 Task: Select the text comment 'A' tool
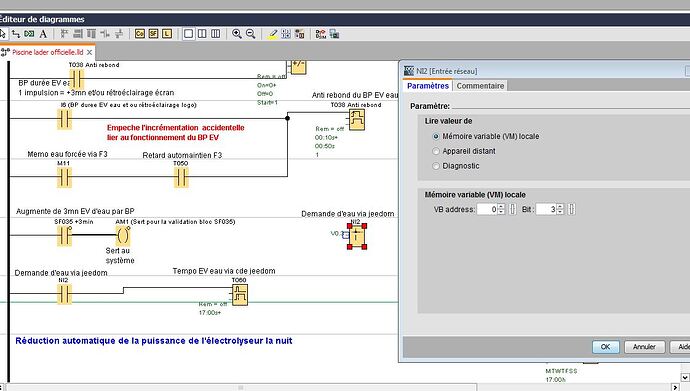(x=43, y=34)
